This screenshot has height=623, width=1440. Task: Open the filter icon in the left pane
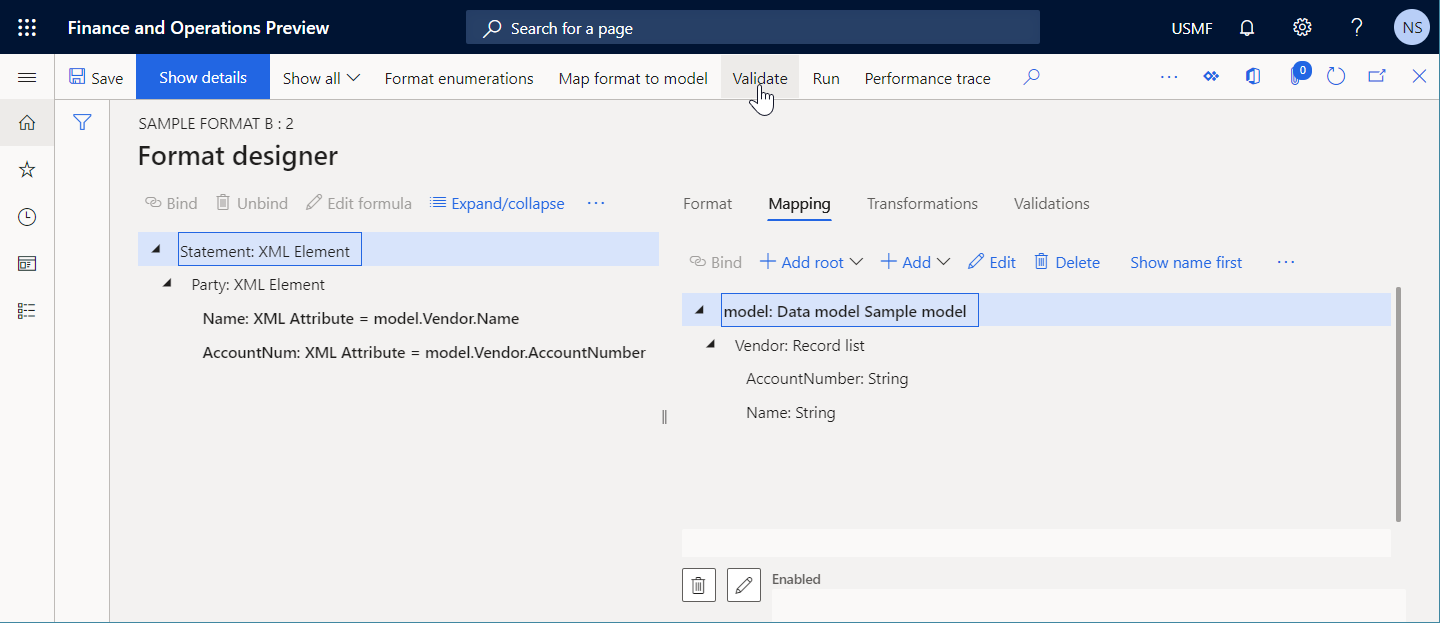pos(82,122)
